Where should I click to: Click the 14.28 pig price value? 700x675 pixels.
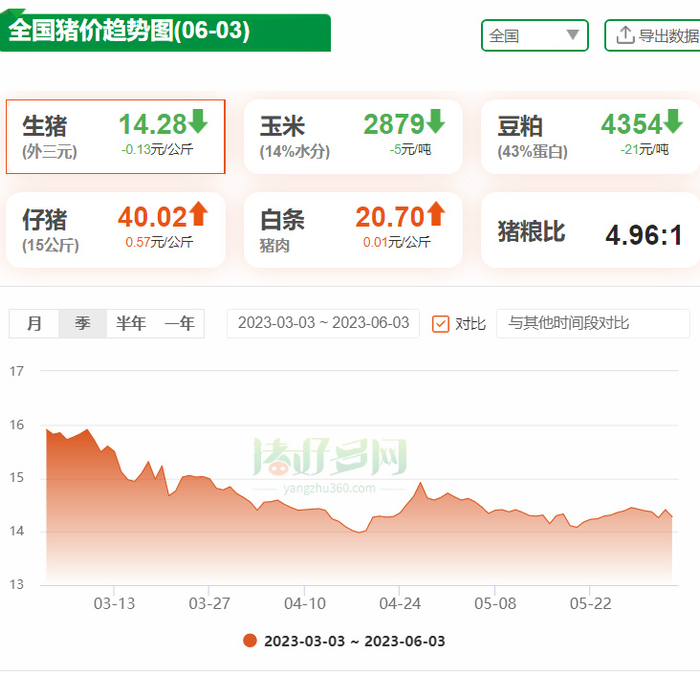tap(152, 124)
